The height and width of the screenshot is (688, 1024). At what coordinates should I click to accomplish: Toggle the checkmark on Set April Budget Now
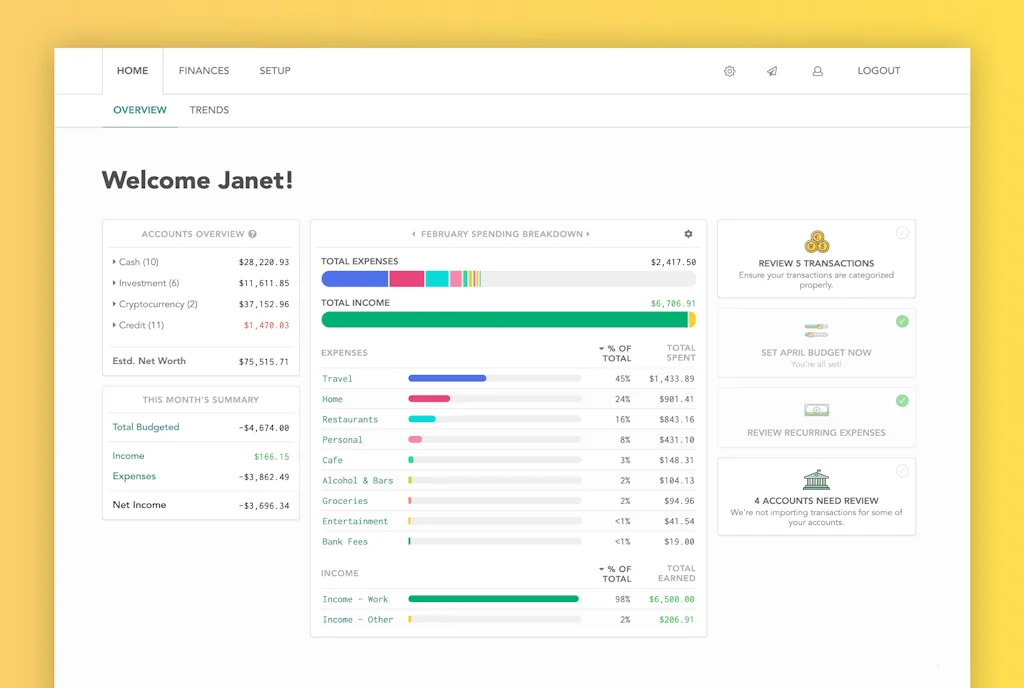point(902,321)
